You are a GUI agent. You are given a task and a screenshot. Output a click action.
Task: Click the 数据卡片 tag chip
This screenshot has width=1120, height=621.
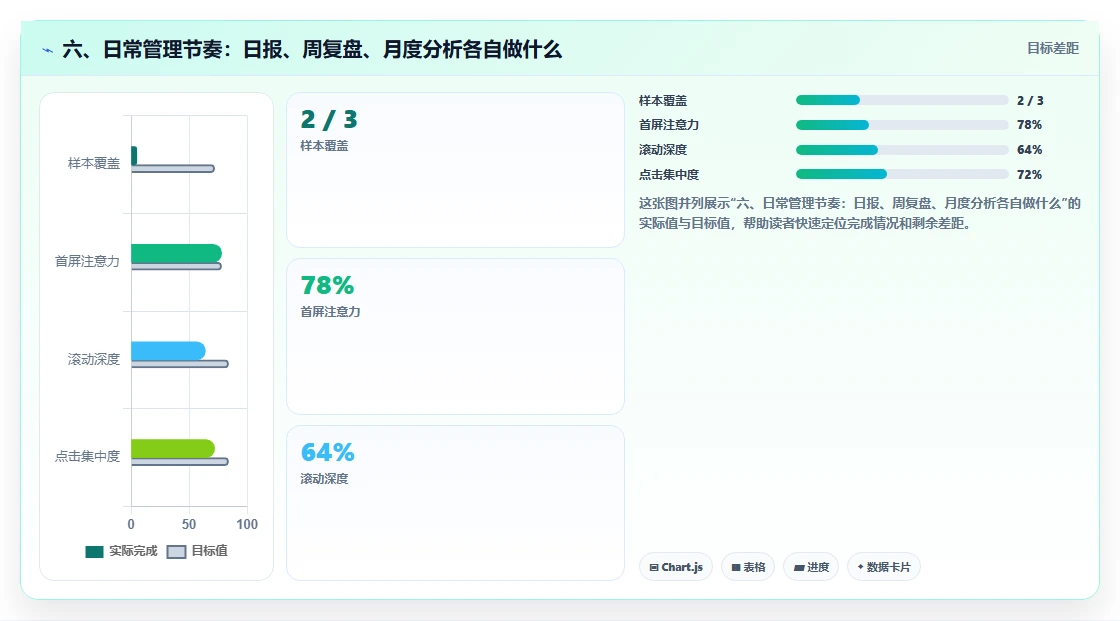[x=884, y=567]
